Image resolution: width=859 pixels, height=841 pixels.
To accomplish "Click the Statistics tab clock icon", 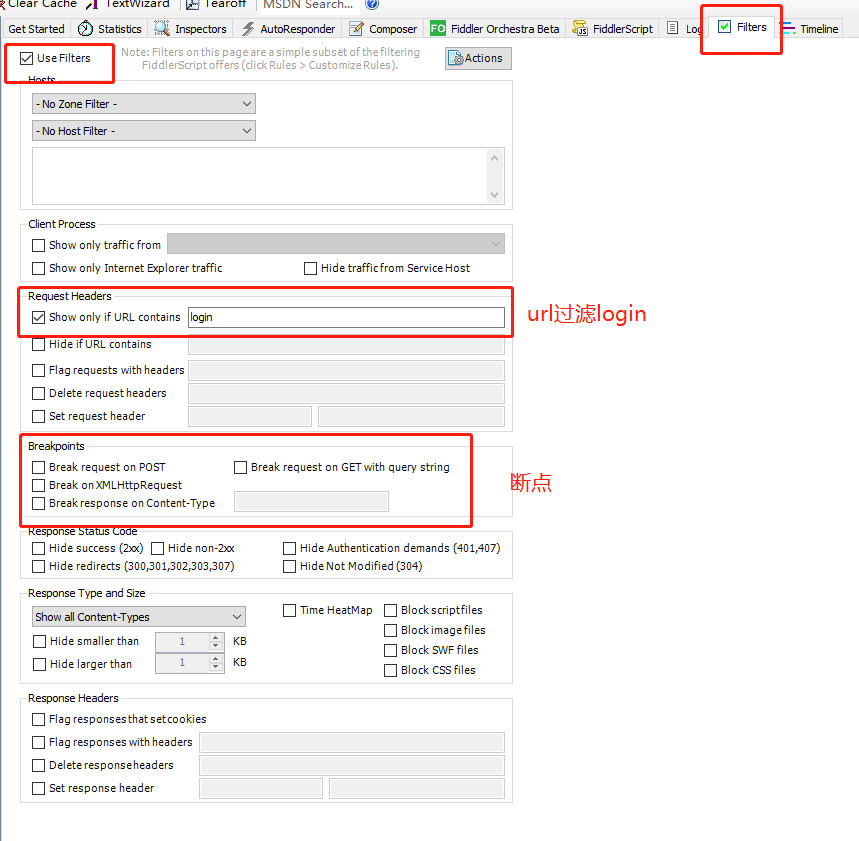I will tap(86, 29).
